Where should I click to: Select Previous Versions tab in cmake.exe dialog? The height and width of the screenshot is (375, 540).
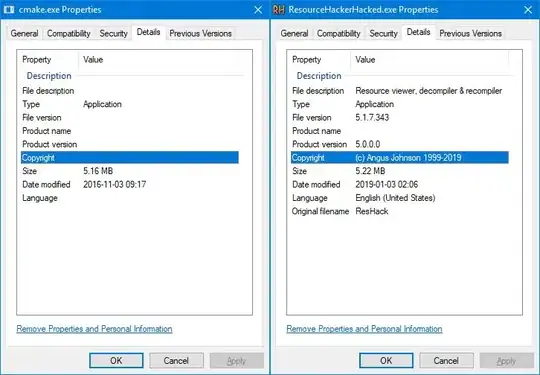point(200,33)
